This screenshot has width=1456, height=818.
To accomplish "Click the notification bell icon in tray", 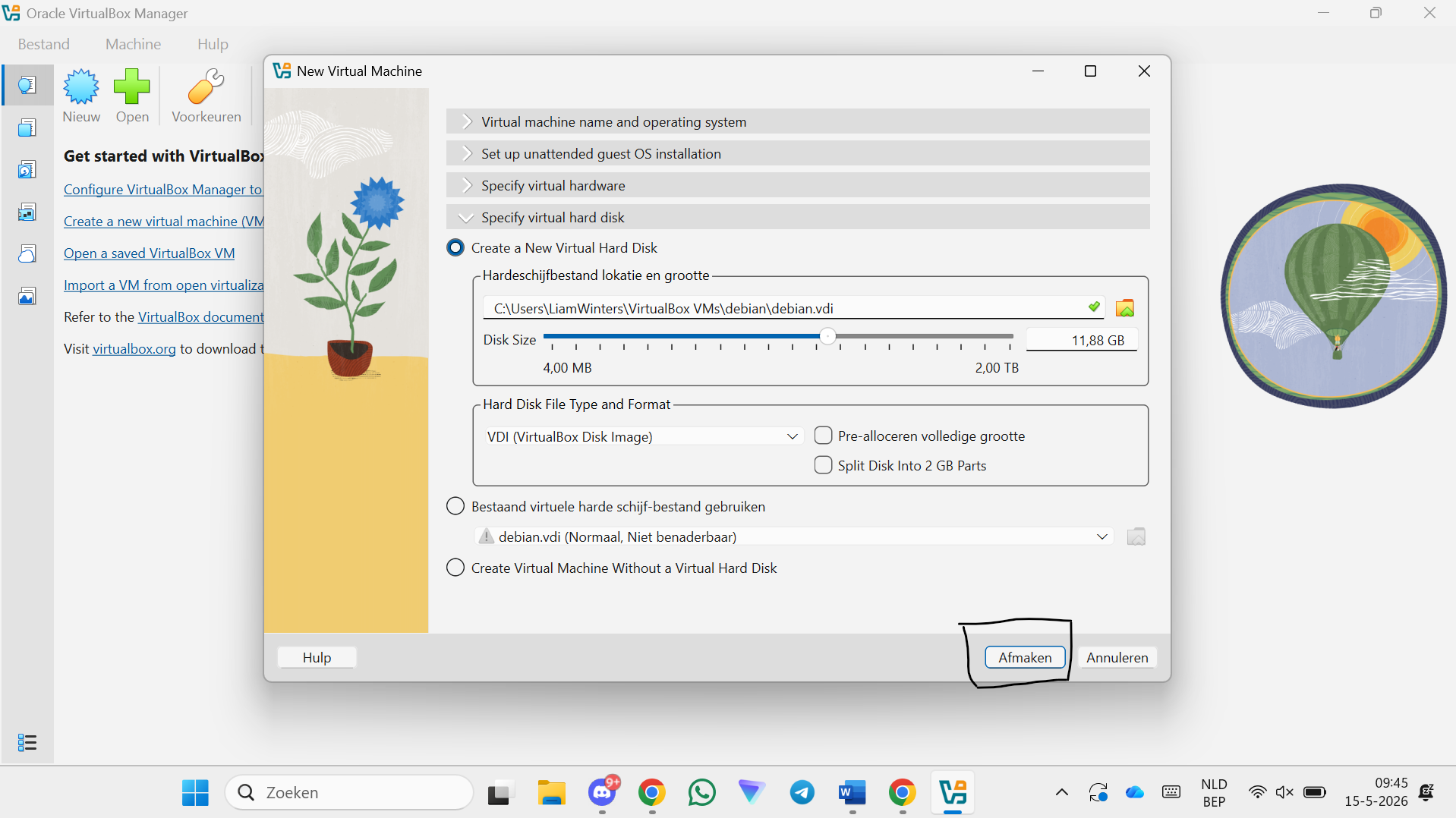I will coord(1426,792).
